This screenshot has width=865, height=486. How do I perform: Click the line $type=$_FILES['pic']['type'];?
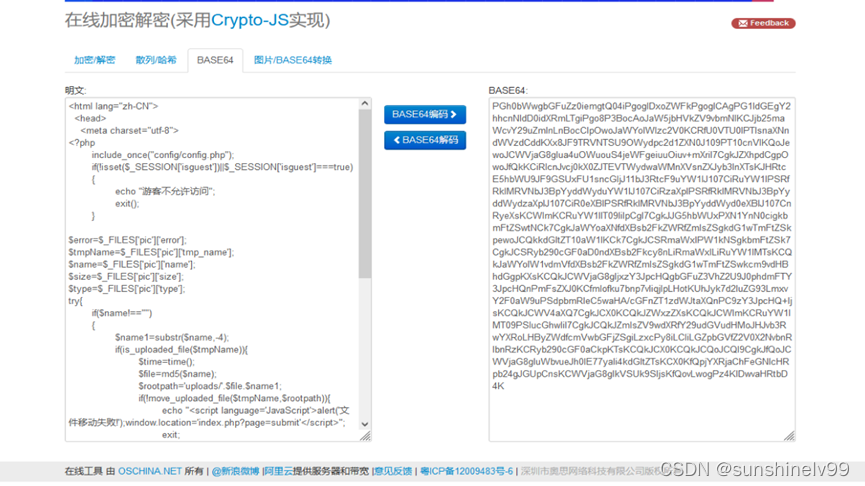coord(127,289)
